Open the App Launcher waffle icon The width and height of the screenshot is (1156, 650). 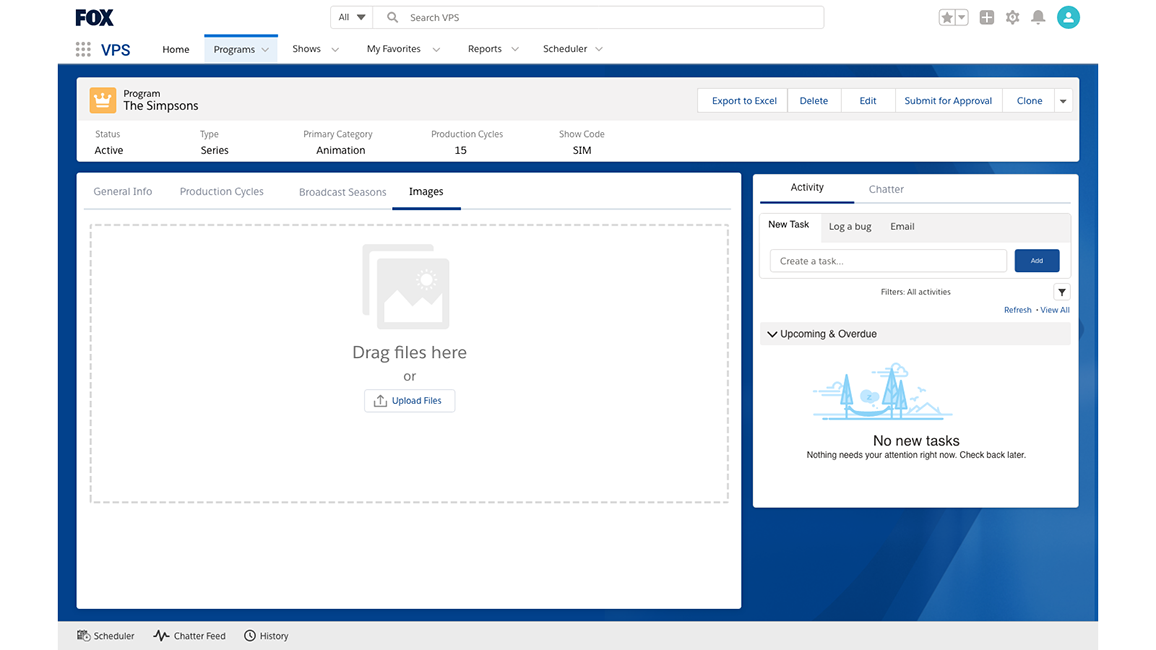click(x=83, y=48)
